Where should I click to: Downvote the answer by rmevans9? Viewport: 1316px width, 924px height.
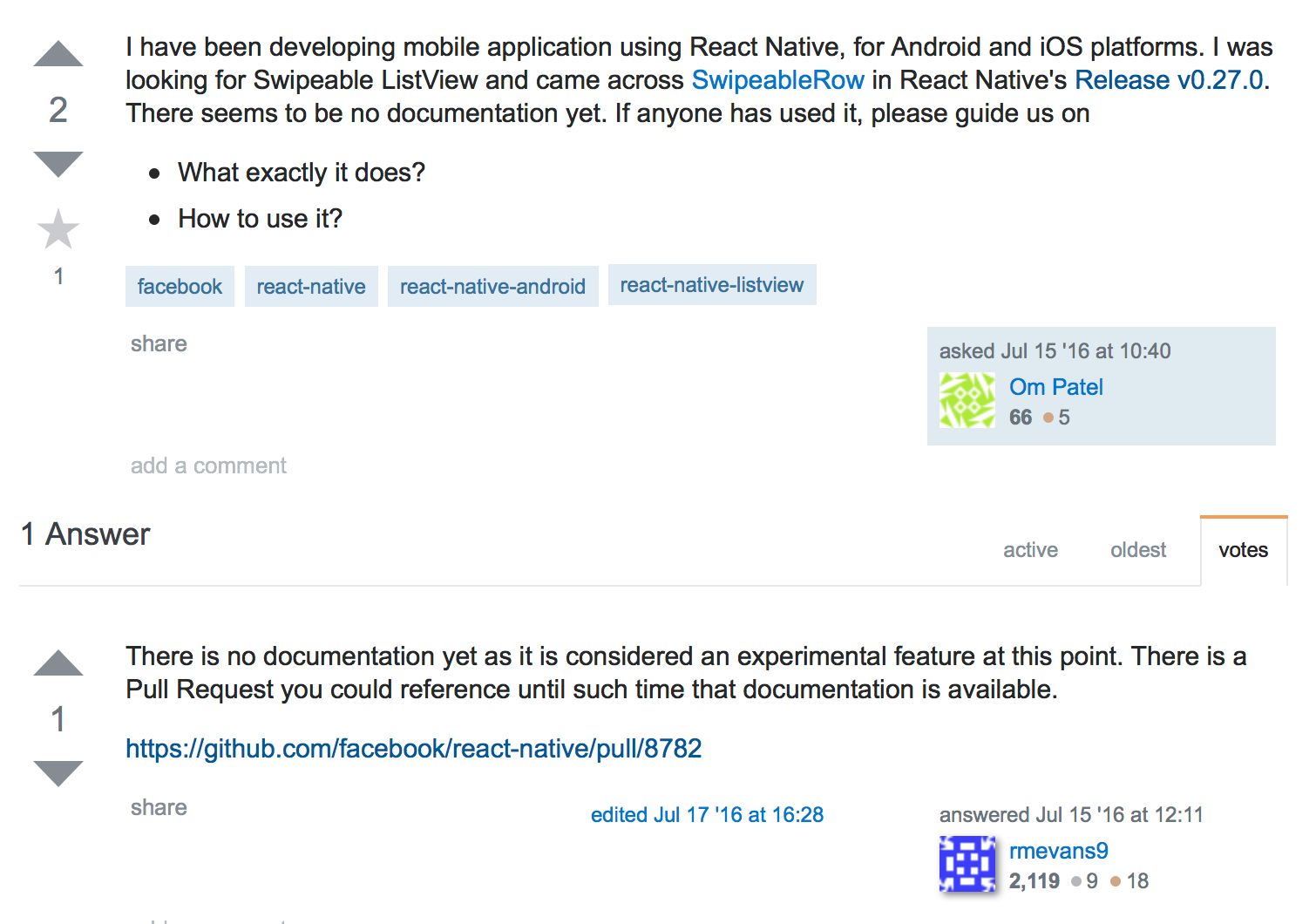tap(58, 774)
